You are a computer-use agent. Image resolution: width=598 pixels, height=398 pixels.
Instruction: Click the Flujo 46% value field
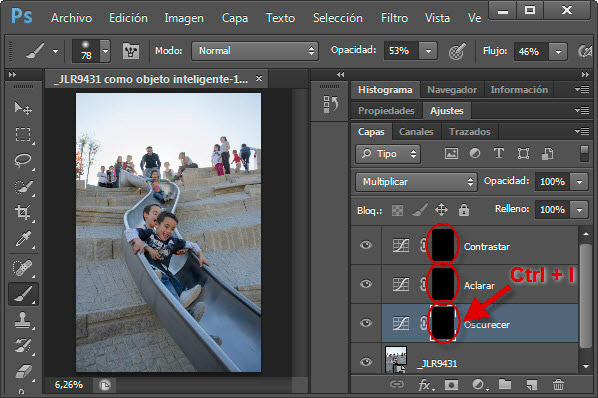pos(531,51)
